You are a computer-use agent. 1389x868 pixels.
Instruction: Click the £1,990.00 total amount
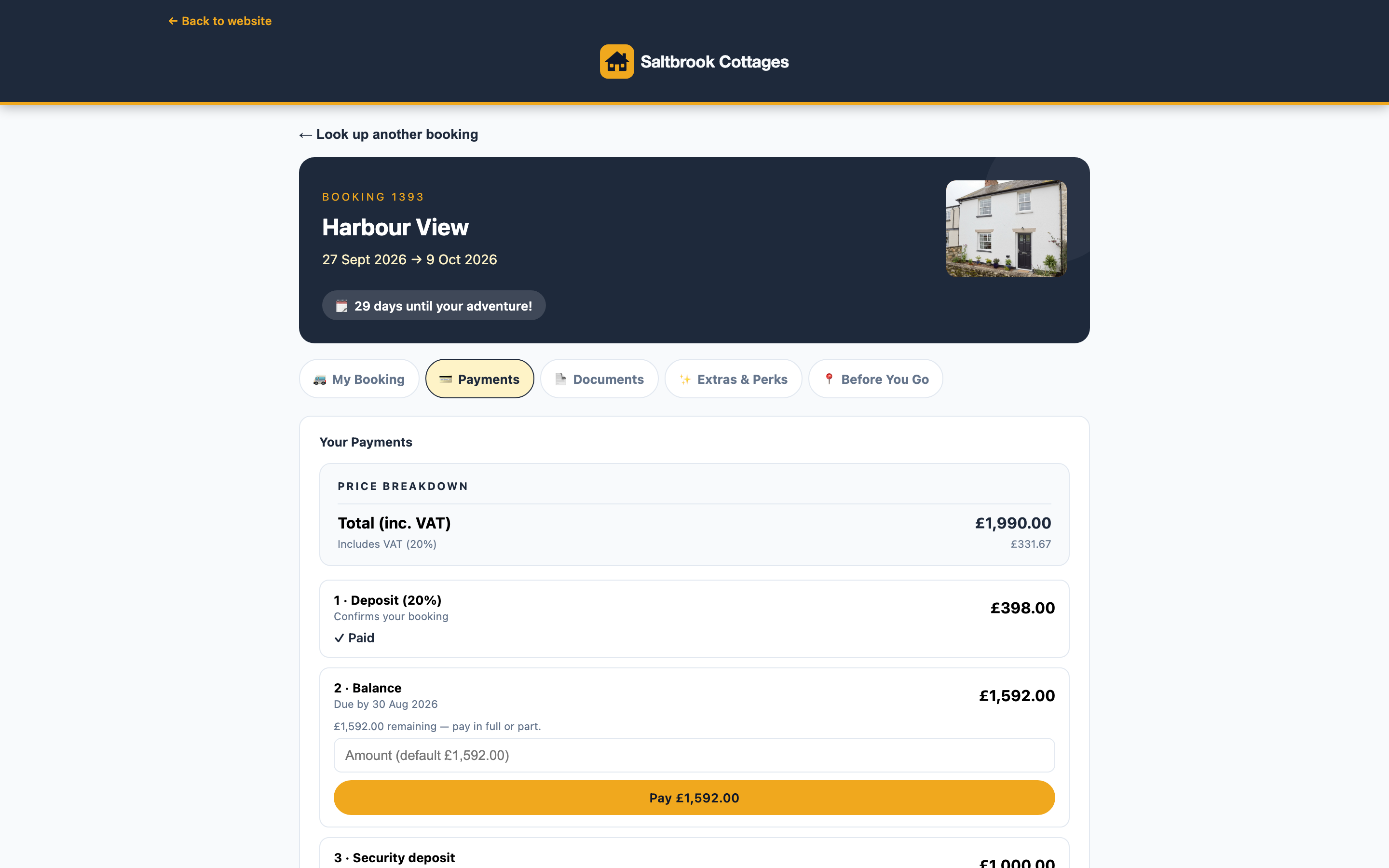[x=1013, y=523]
